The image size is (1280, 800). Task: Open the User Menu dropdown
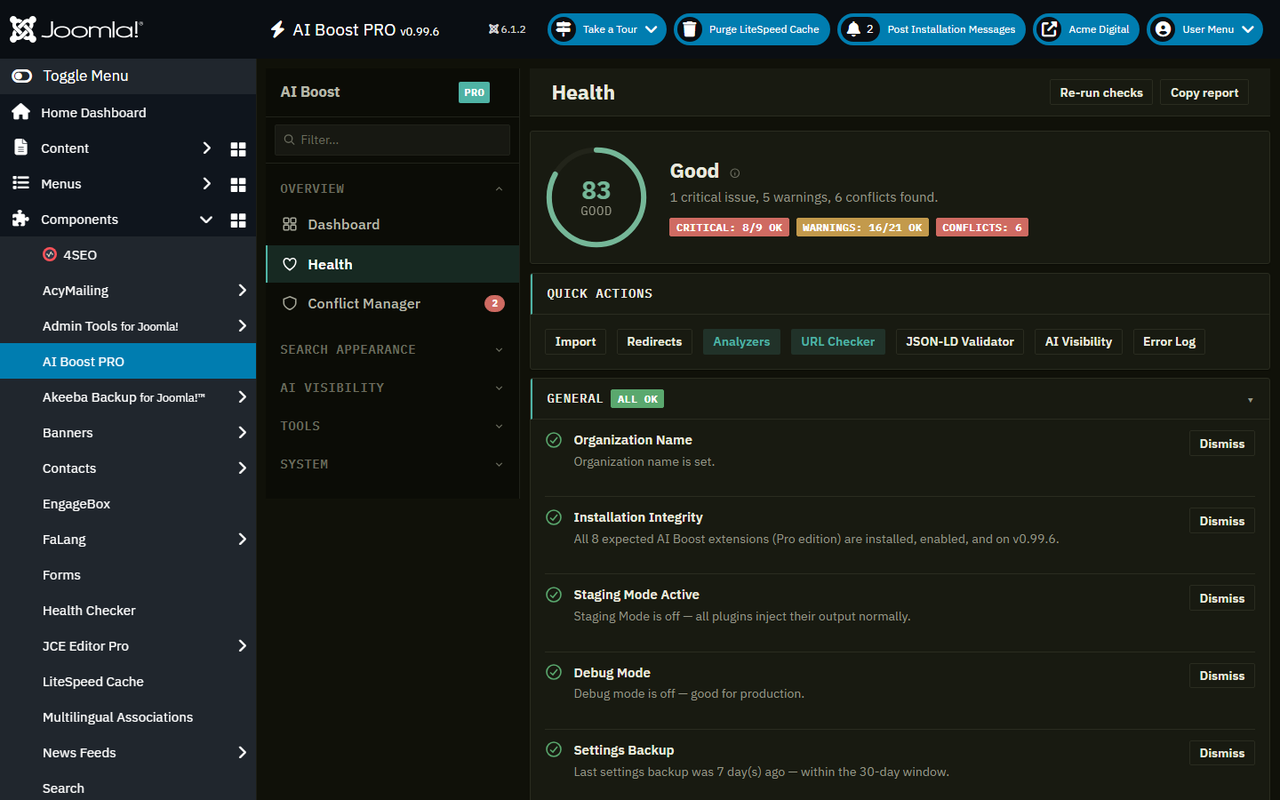point(1204,30)
